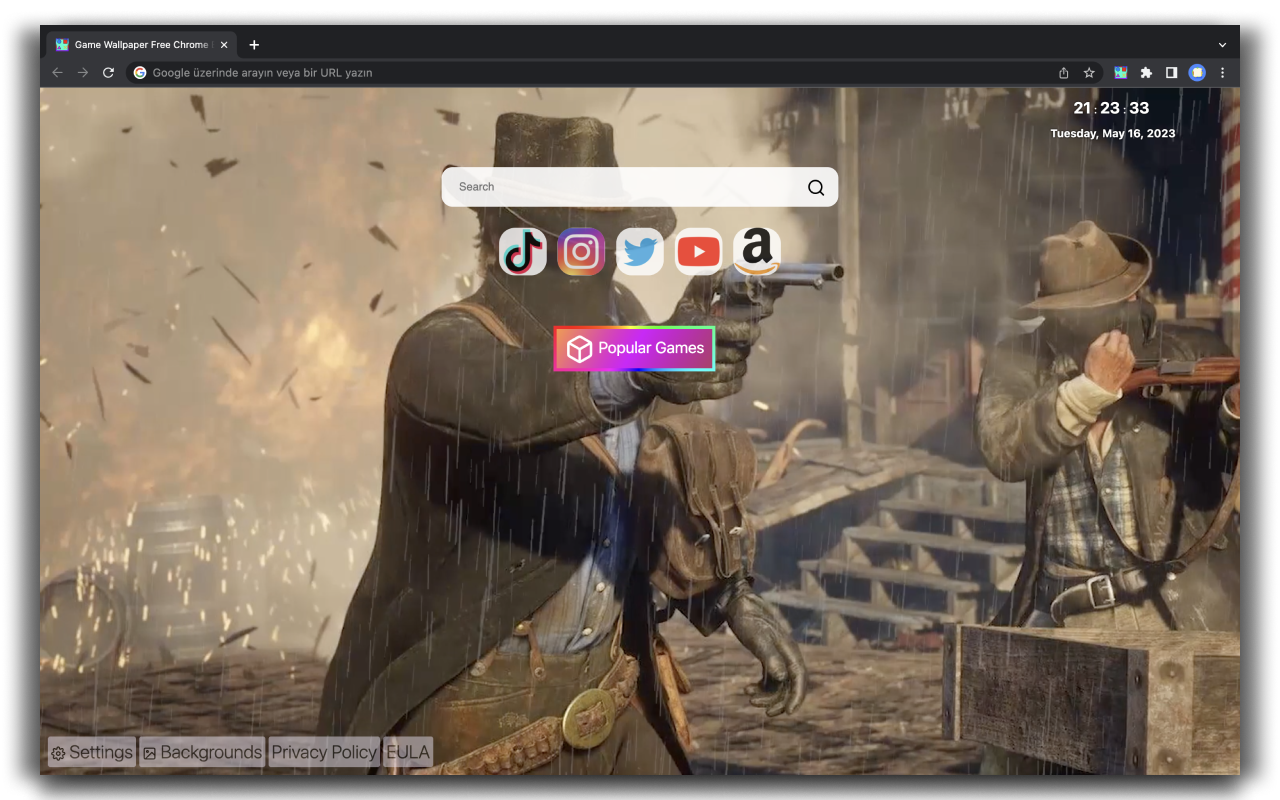Open a new browser tab
The image size is (1280, 800).
coord(254,44)
